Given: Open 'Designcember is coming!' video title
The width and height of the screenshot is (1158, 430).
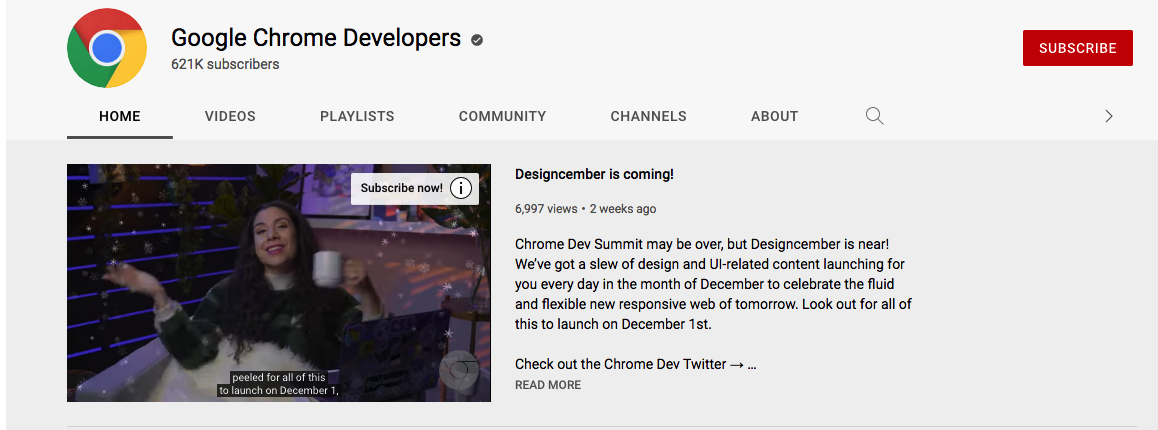Looking at the screenshot, I should coord(595,174).
